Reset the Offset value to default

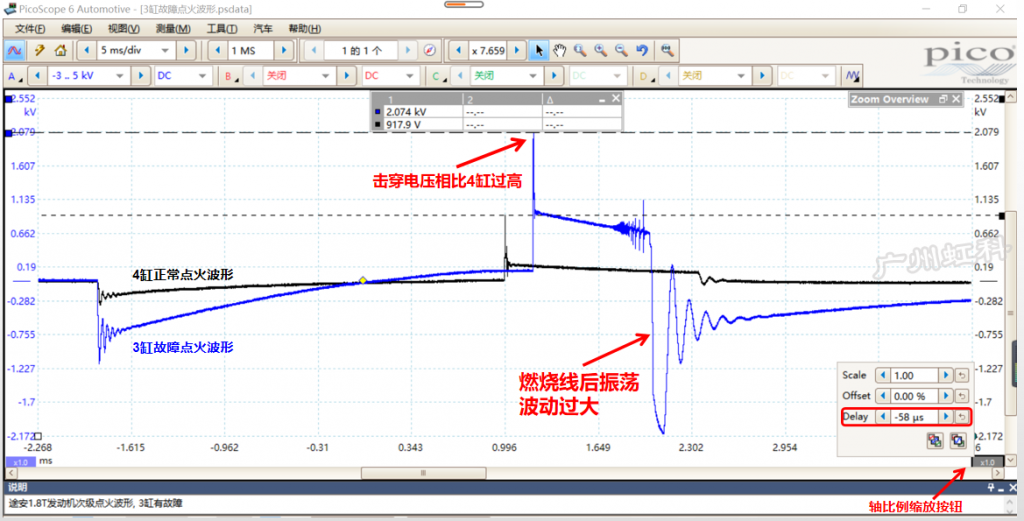tap(962, 396)
